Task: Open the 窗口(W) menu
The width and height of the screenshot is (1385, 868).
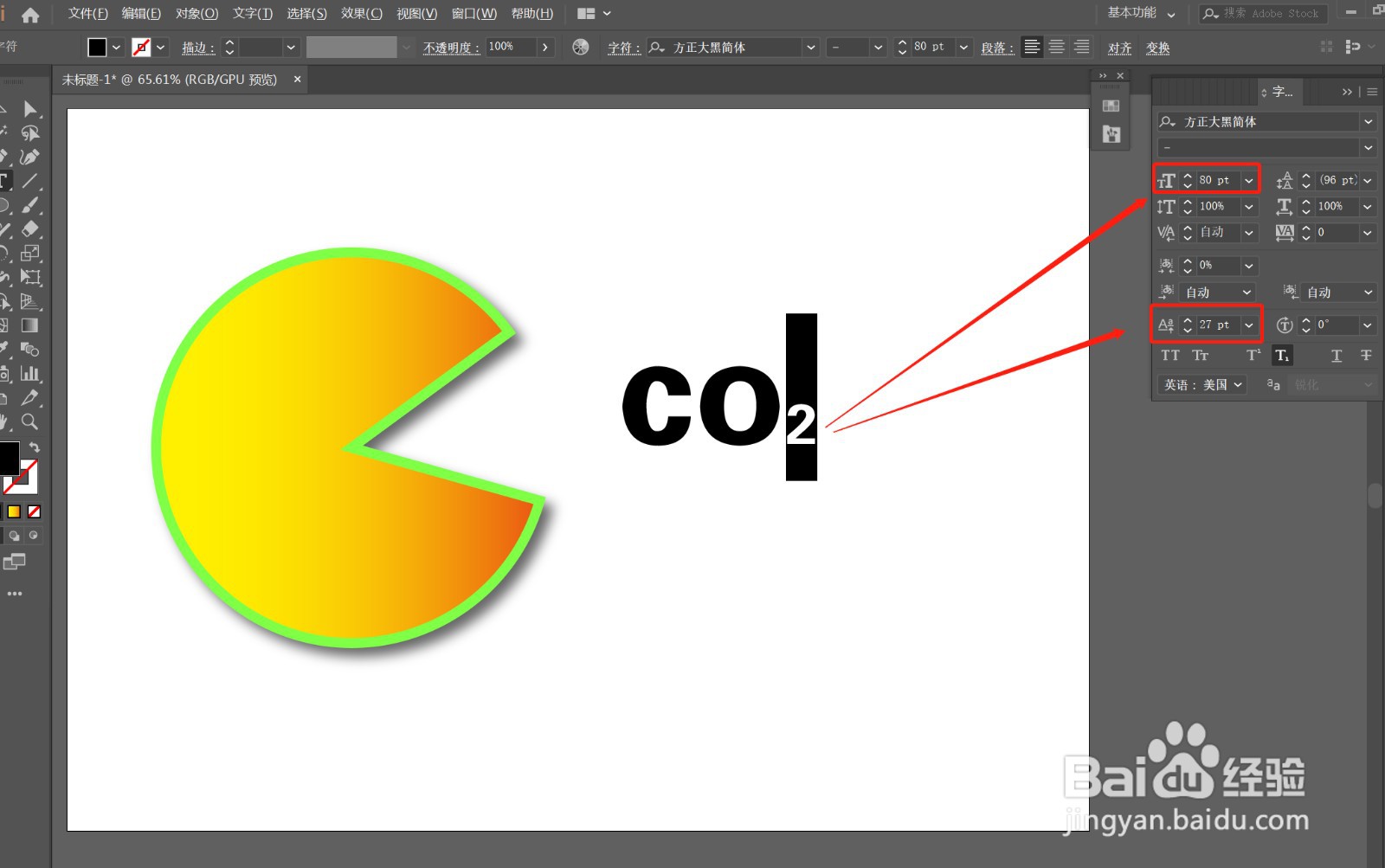Action: coord(474,14)
